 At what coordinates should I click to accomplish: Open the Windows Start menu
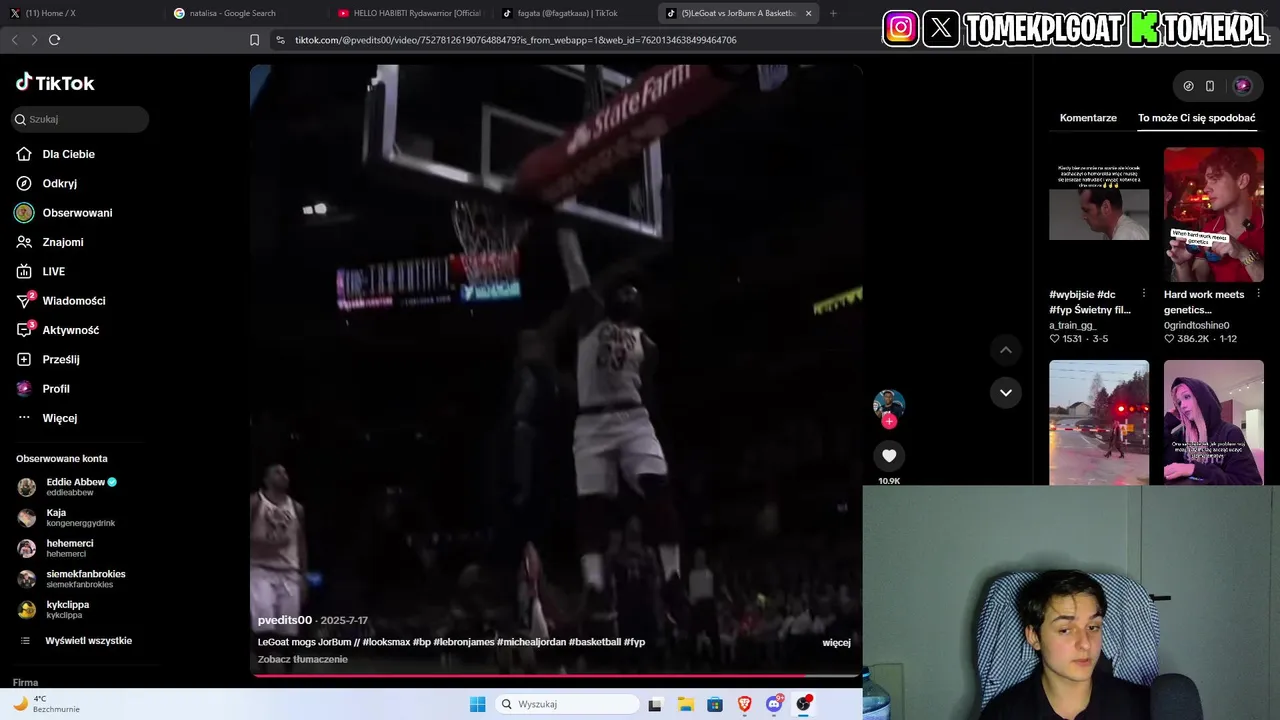[478, 704]
